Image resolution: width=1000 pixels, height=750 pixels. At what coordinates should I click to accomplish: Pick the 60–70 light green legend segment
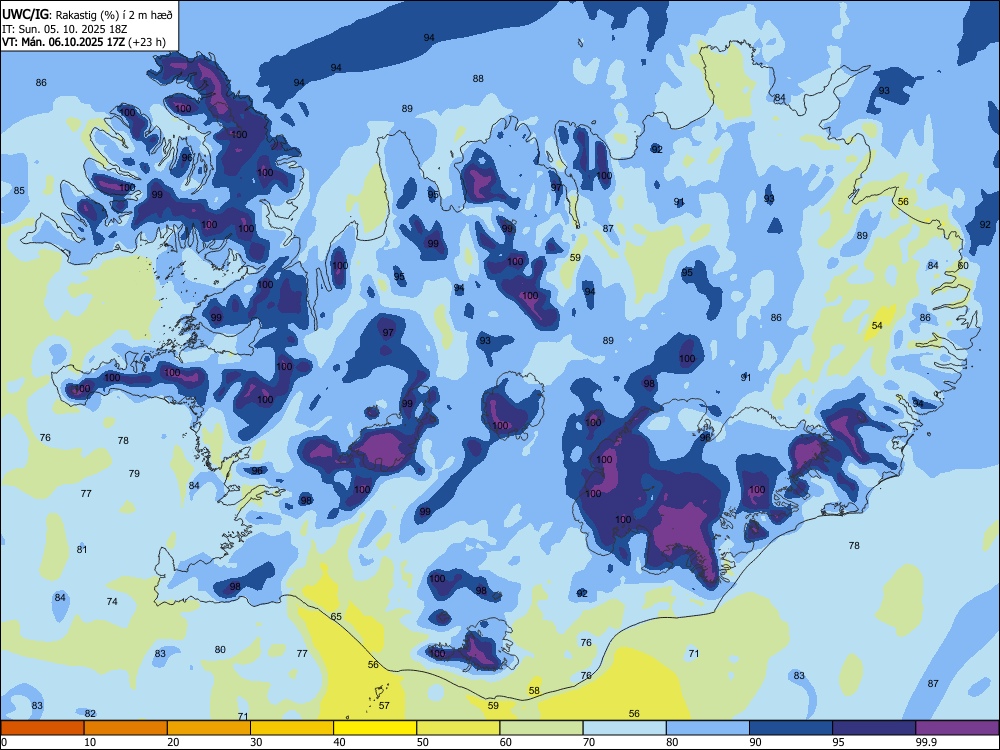coord(541,728)
